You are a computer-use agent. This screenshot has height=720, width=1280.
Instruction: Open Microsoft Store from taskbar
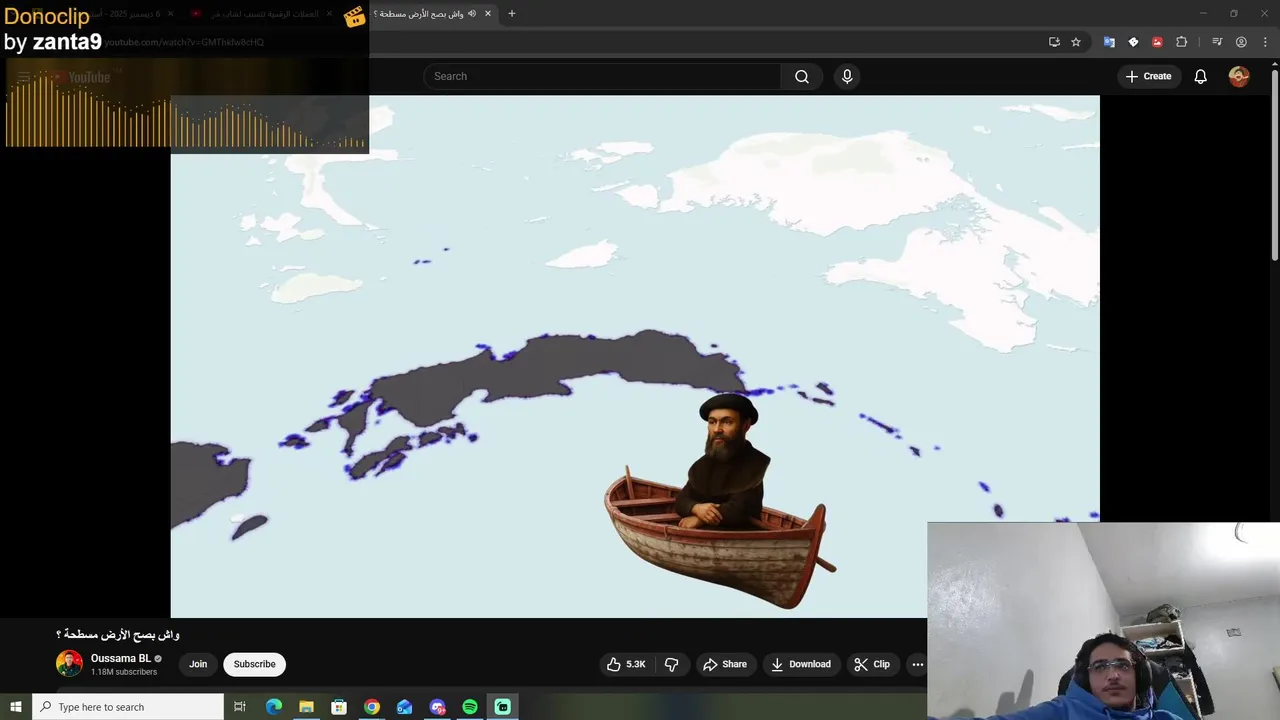(339, 707)
